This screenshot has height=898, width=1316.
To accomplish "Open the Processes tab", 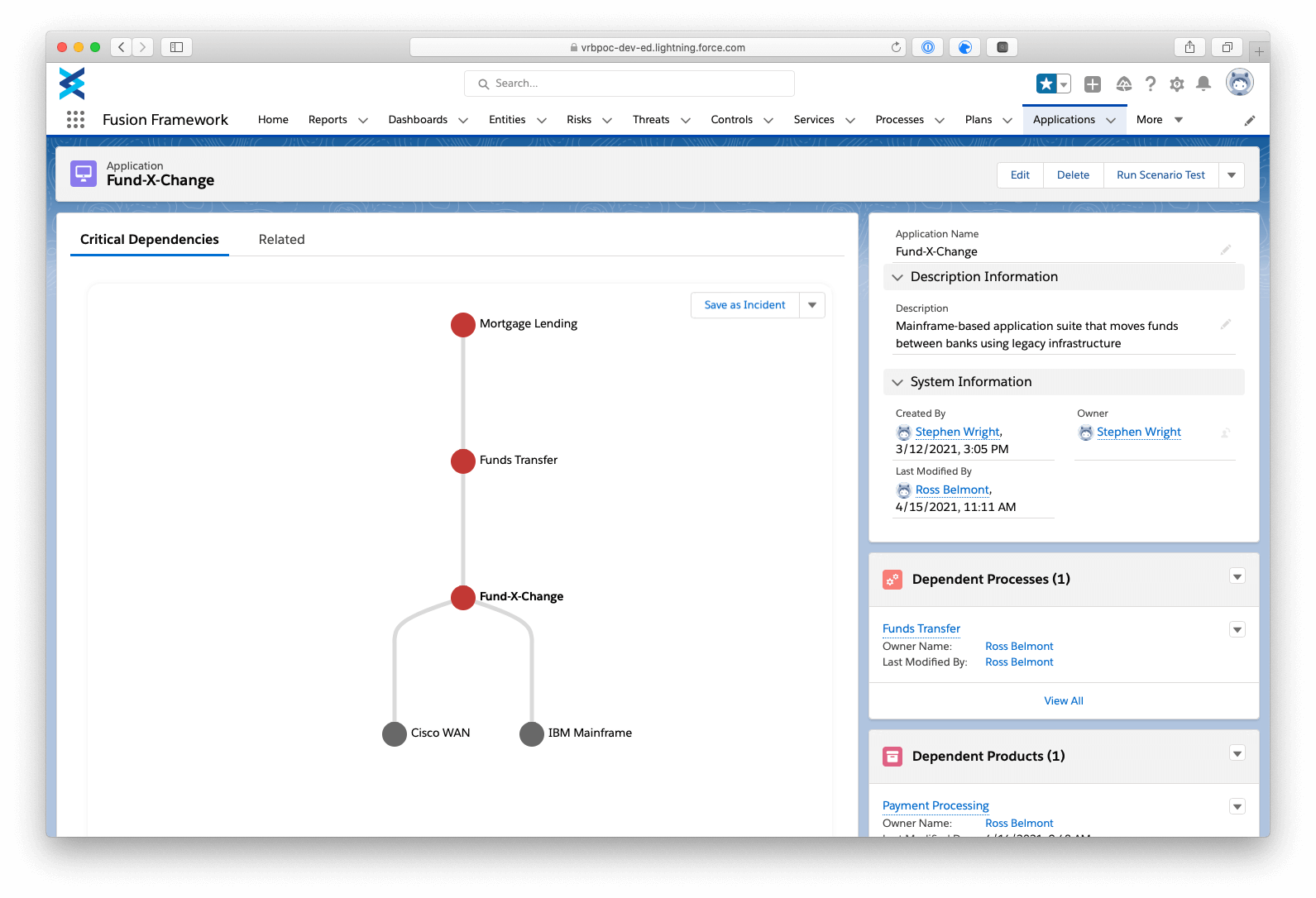I will [899, 120].
